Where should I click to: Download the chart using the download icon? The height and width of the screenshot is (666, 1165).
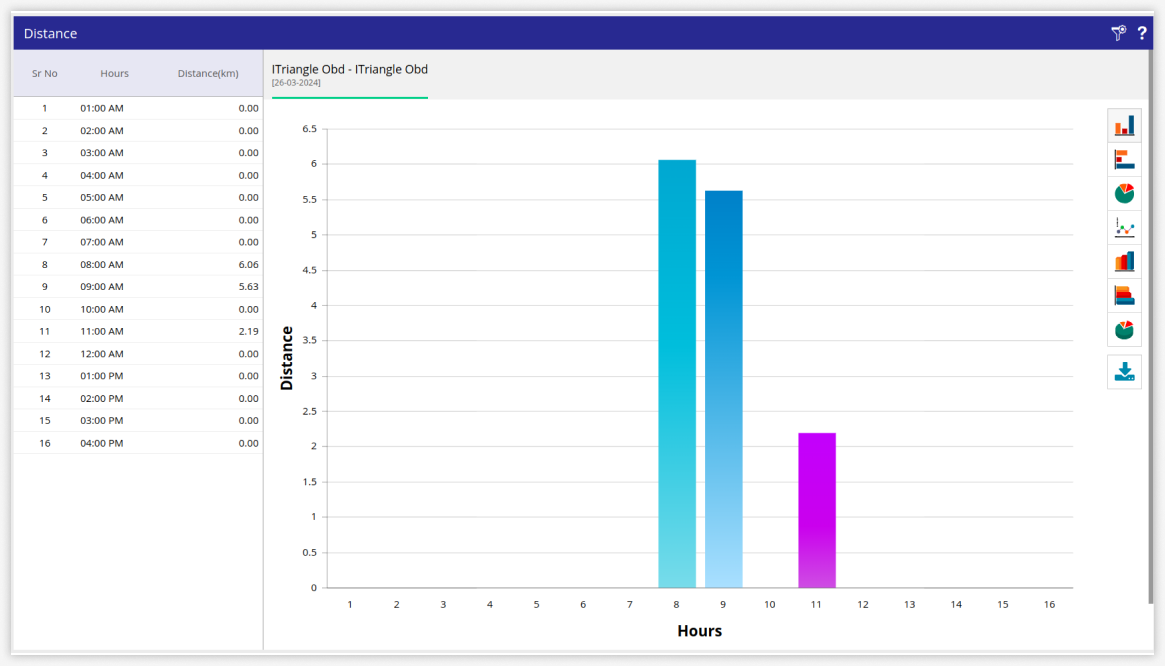coord(1124,372)
